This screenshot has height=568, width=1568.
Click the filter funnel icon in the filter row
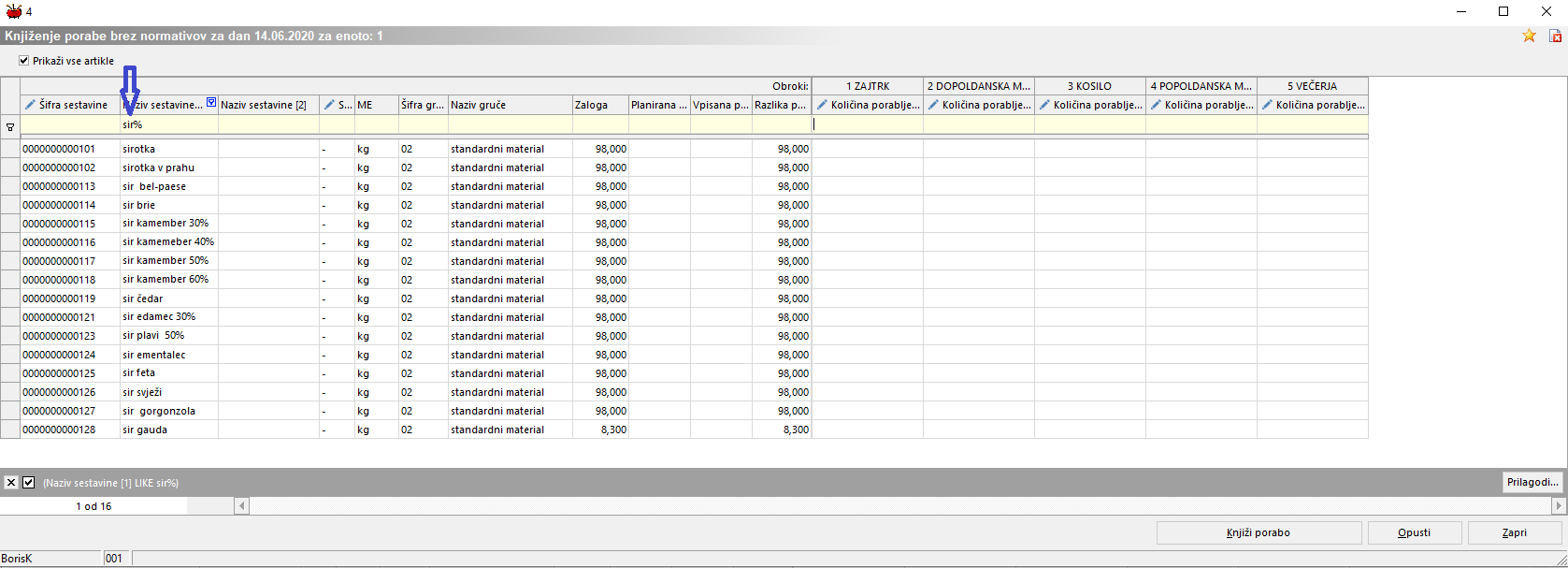point(10,126)
